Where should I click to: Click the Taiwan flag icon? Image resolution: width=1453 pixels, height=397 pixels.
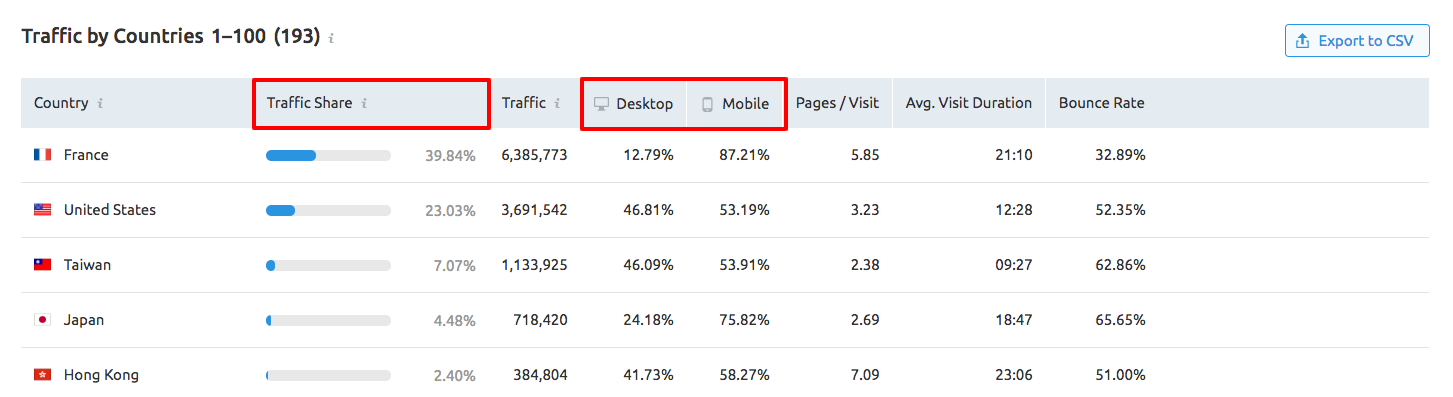[42, 265]
